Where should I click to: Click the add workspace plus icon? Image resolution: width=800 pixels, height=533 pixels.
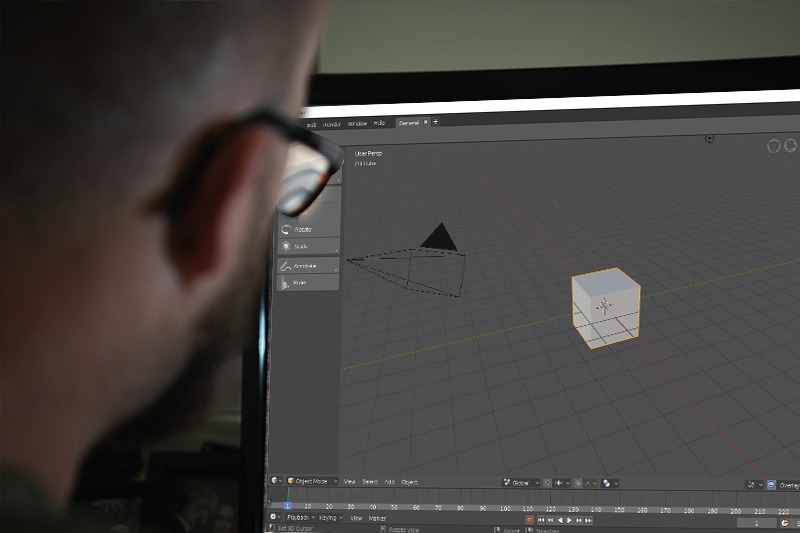click(x=436, y=122)
